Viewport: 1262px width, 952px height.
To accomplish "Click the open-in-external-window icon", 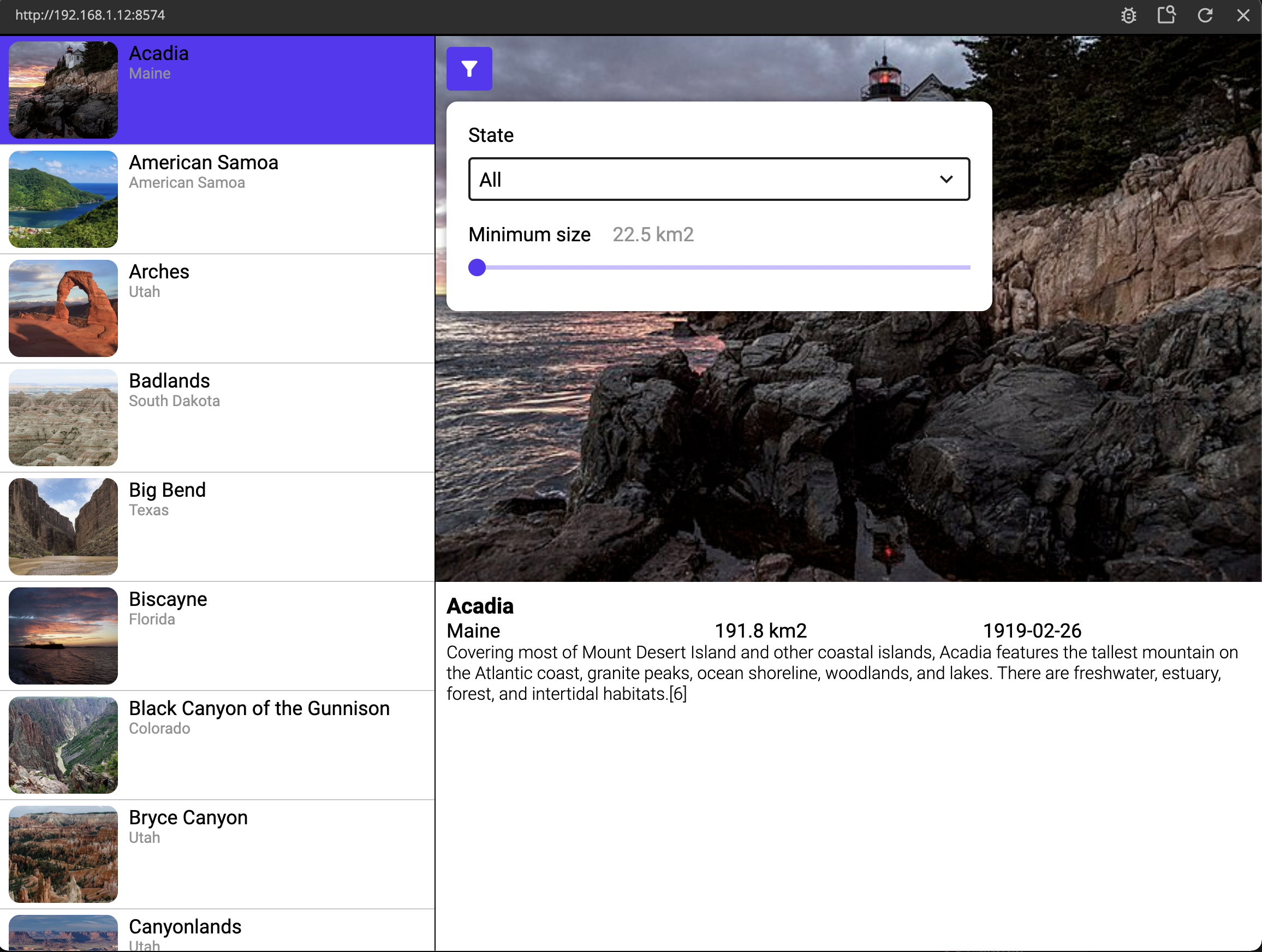I will click(x=1166, y=15).
